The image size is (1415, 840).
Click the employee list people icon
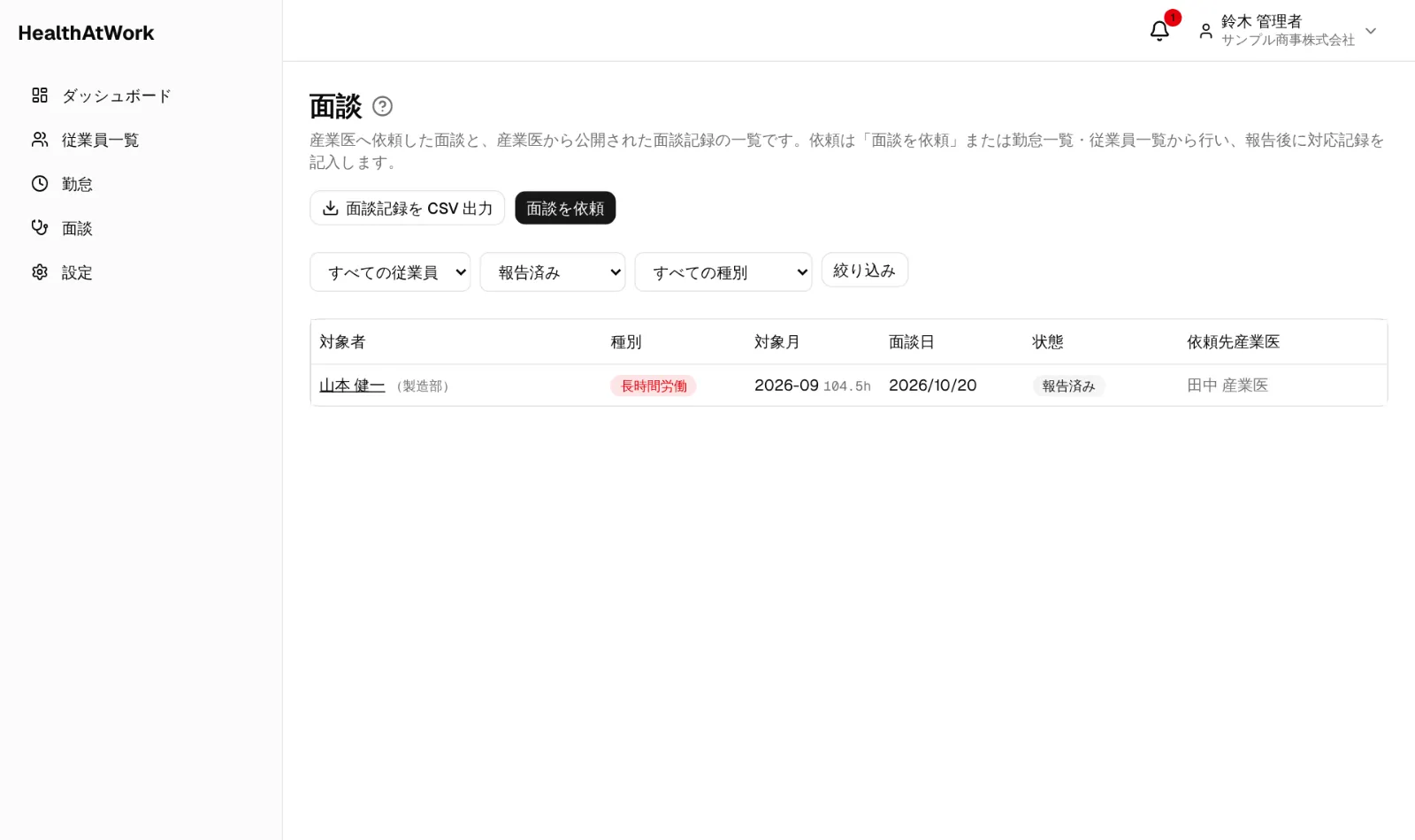(40, 139)
